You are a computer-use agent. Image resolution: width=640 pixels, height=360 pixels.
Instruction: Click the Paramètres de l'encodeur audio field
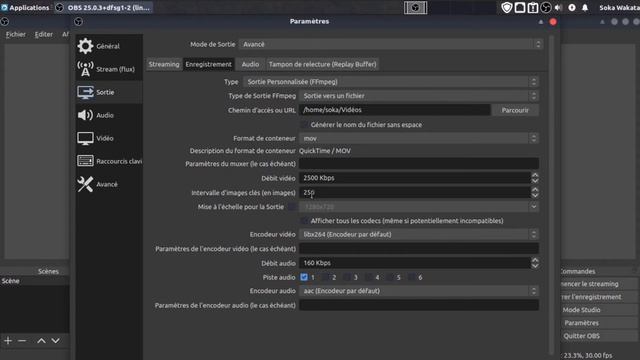tap(419, 305)
